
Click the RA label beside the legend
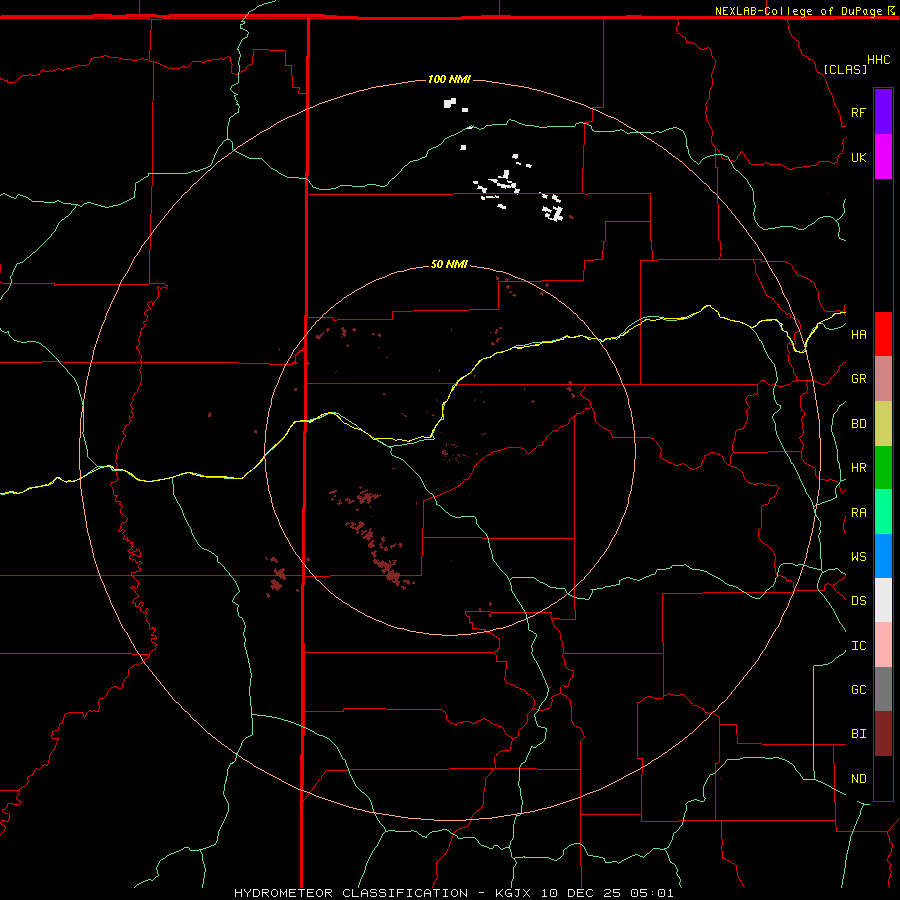858,513
